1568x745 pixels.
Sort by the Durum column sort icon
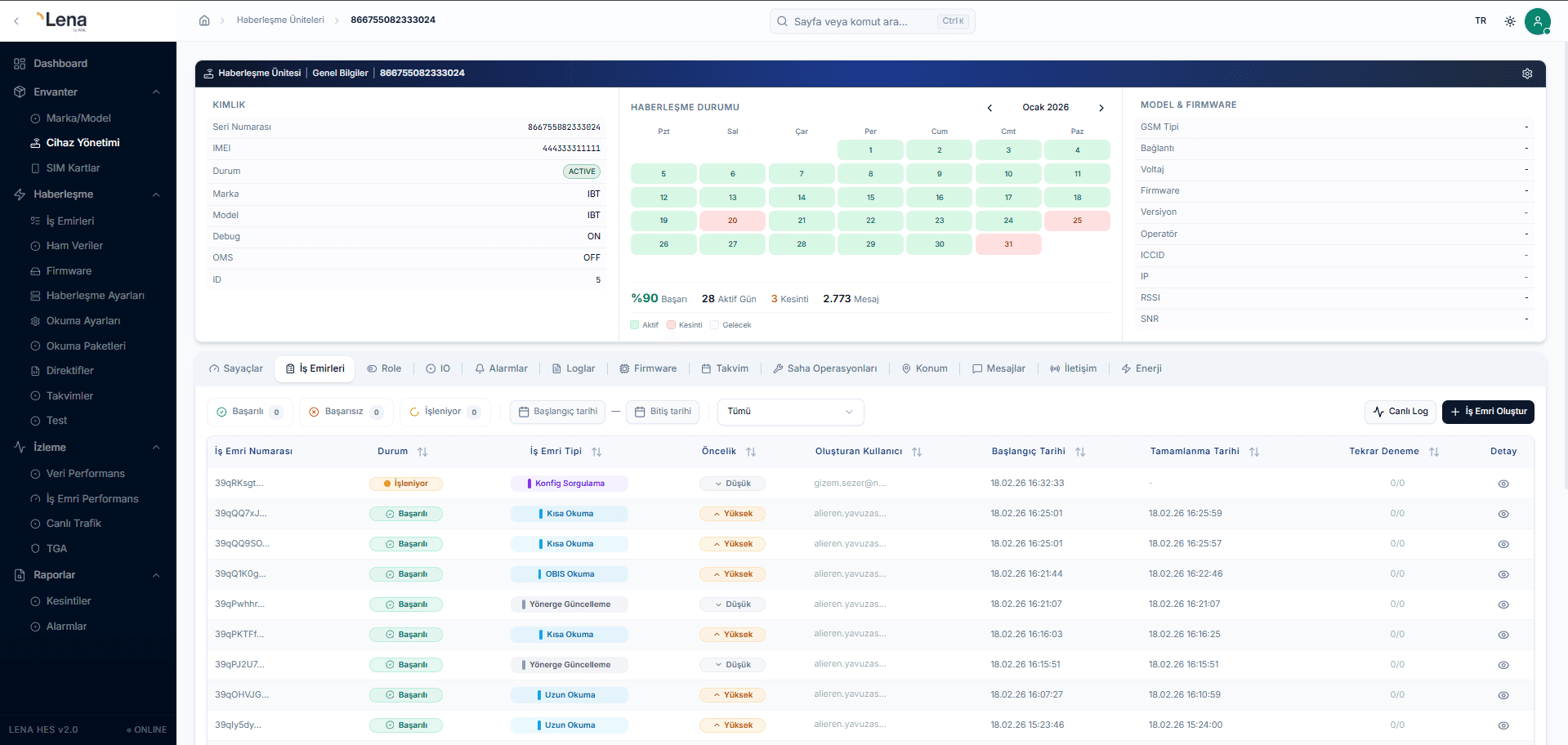(x=422, y=452)
